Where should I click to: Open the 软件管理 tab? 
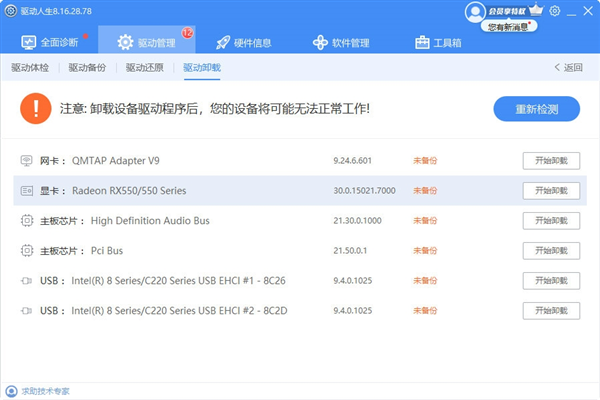point(341,42)
